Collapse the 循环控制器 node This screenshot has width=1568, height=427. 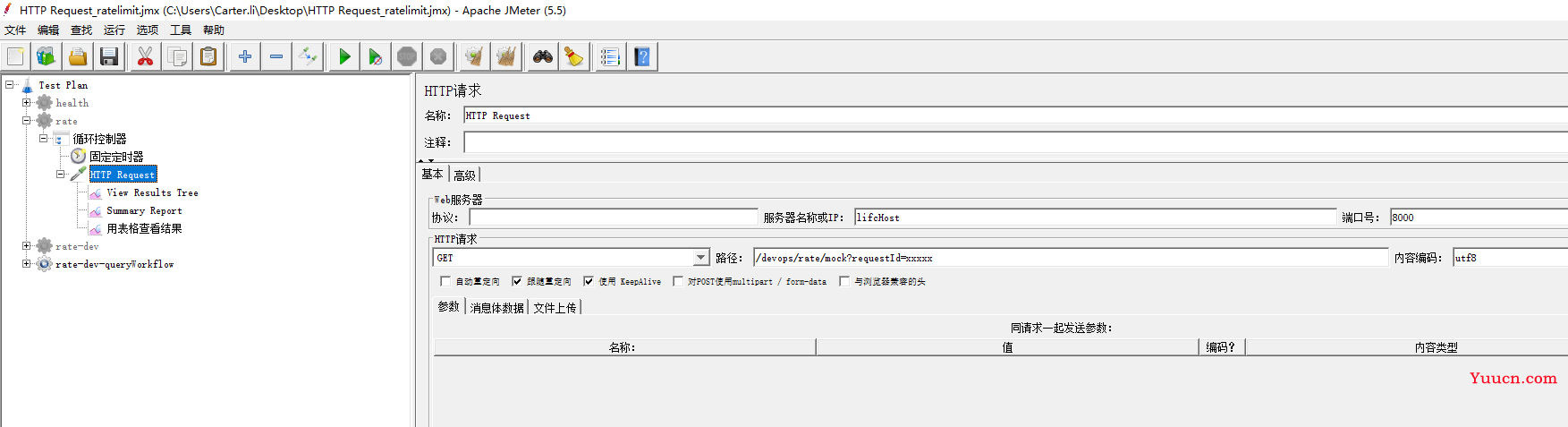43,139
